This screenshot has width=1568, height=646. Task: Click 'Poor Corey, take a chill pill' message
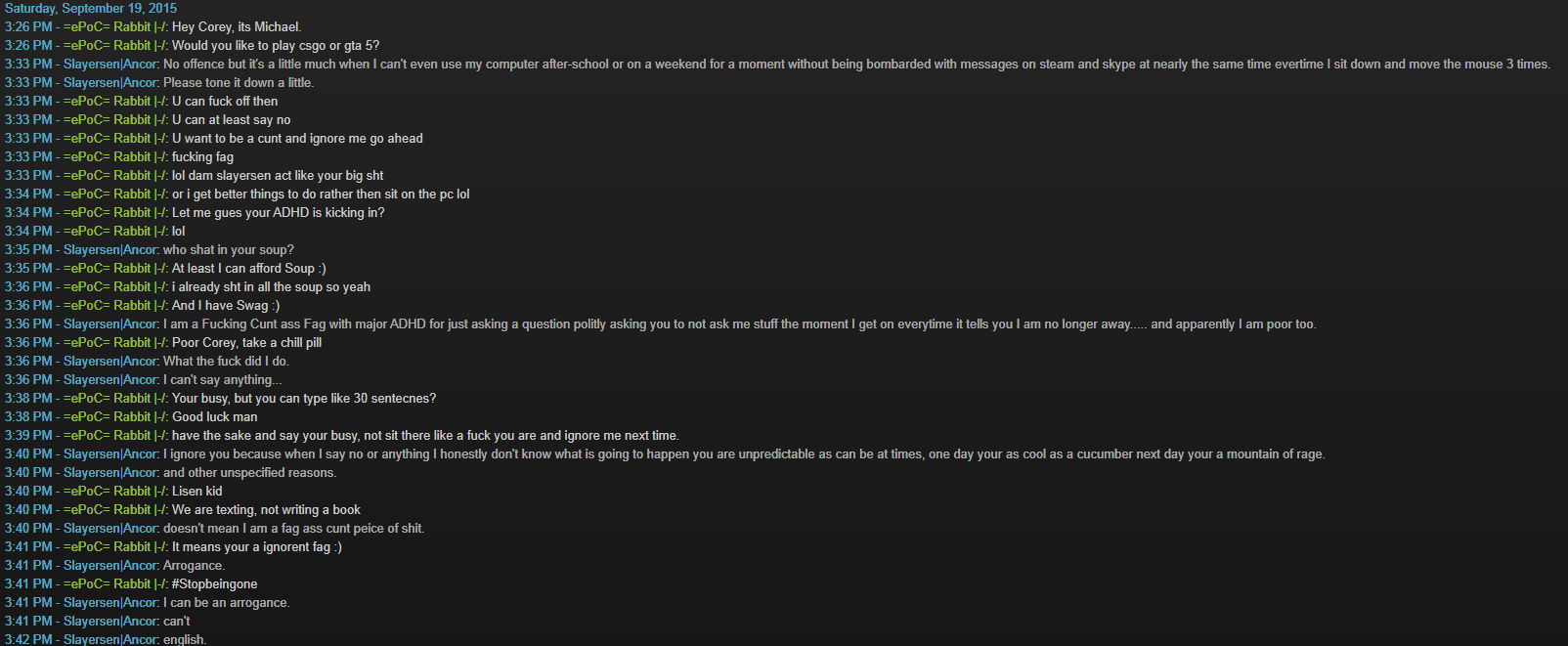(x=247, y=342)
